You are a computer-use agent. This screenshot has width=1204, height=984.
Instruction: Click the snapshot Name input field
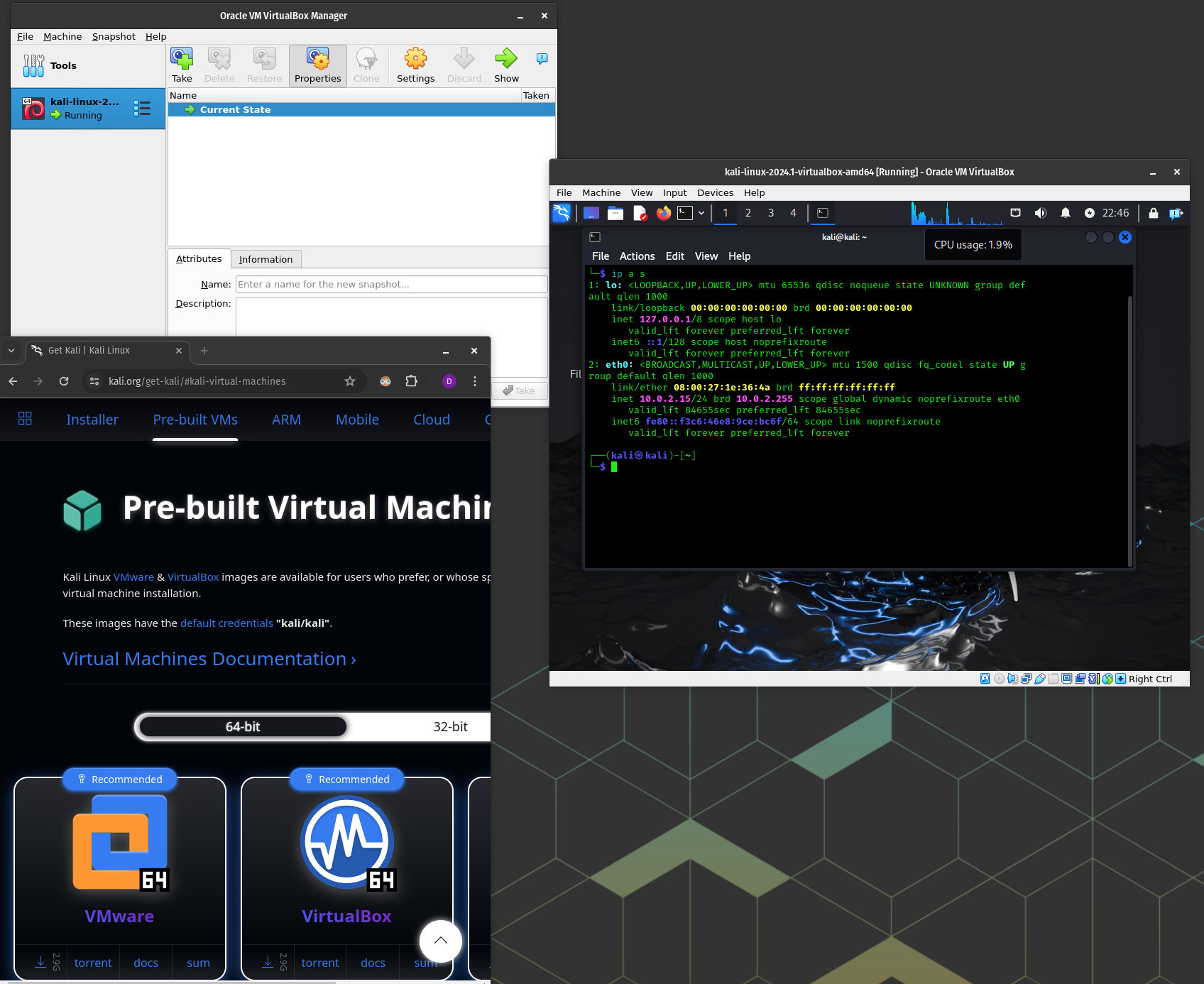click(391, 285)
